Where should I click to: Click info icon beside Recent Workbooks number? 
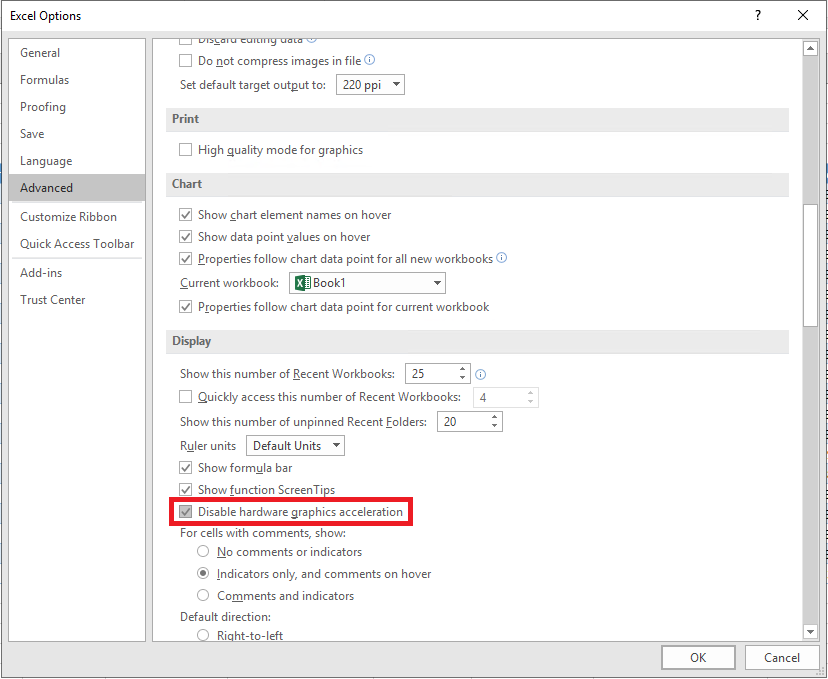(481, 374)
